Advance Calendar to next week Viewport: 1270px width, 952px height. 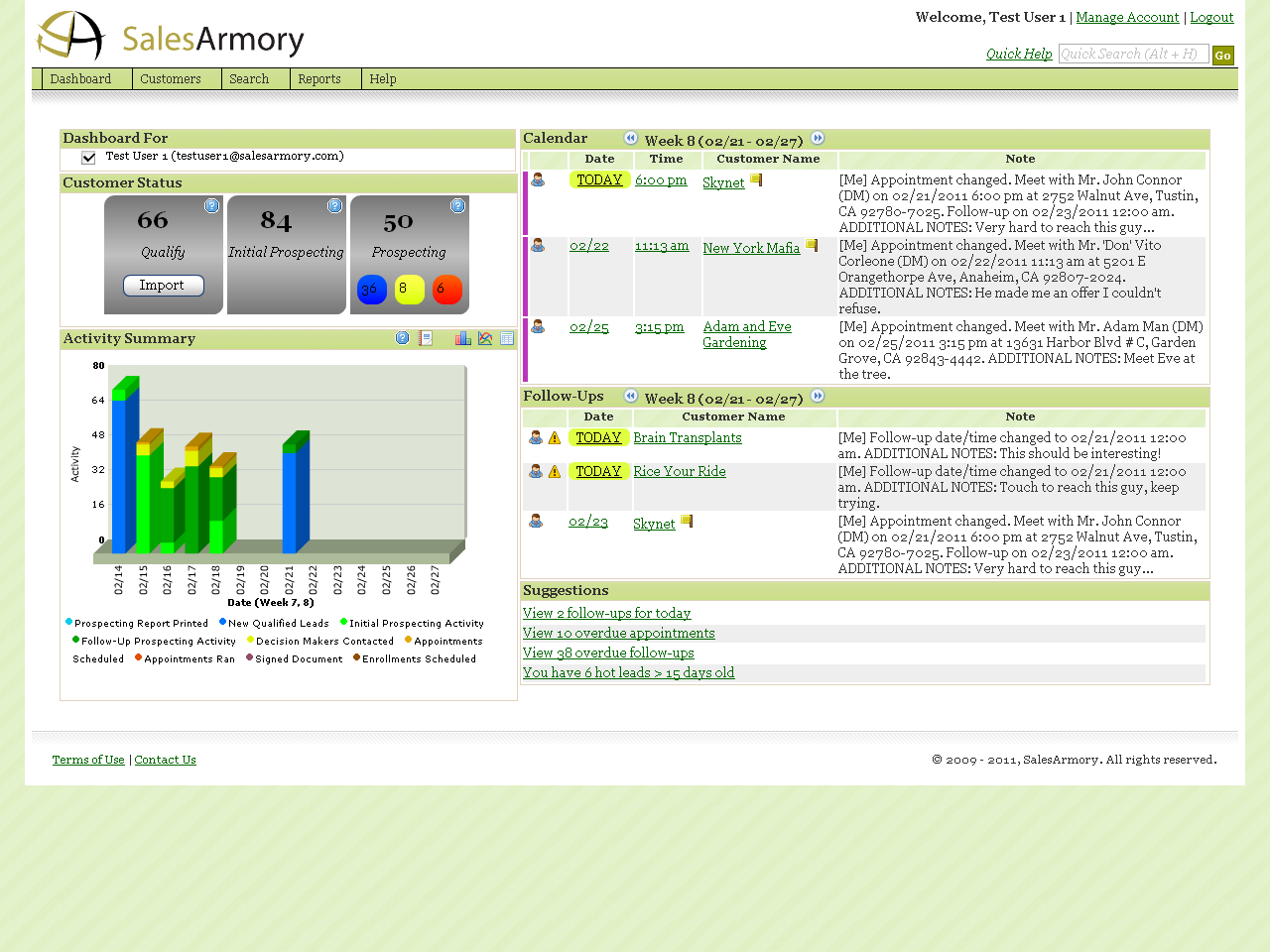(x=817, y=139)
